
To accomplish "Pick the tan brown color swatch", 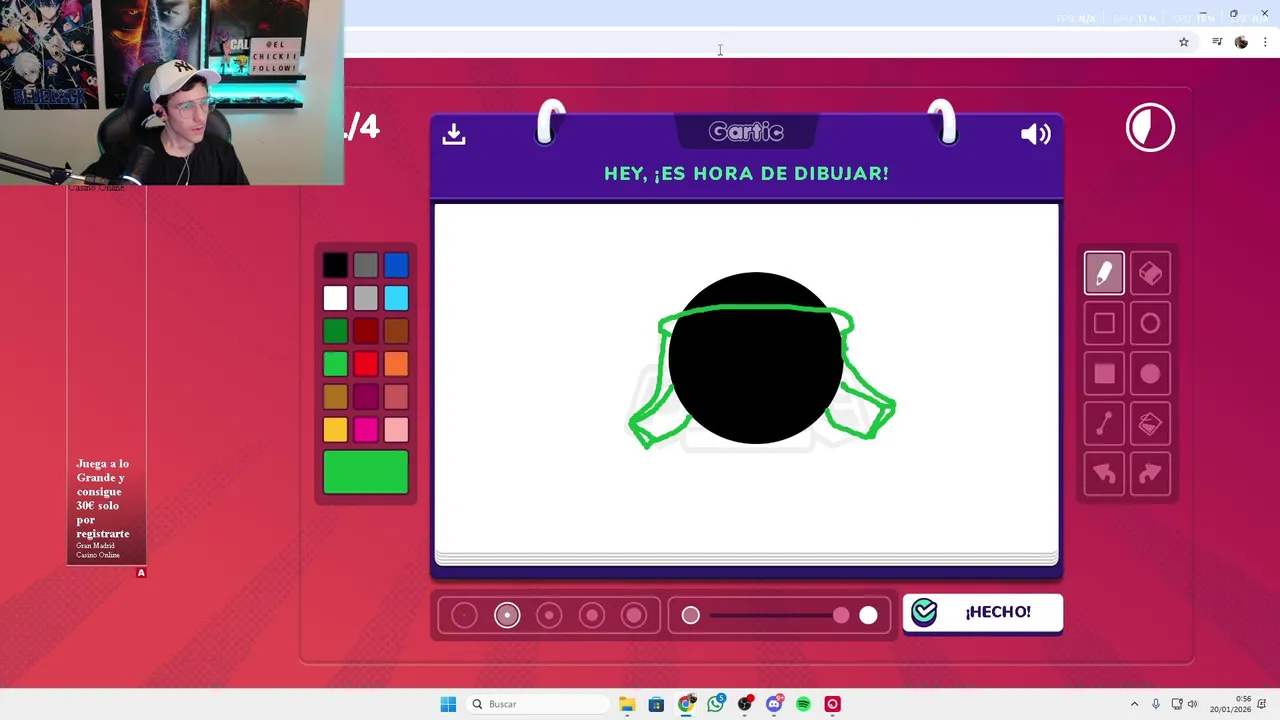I will [x=335, y=397].
